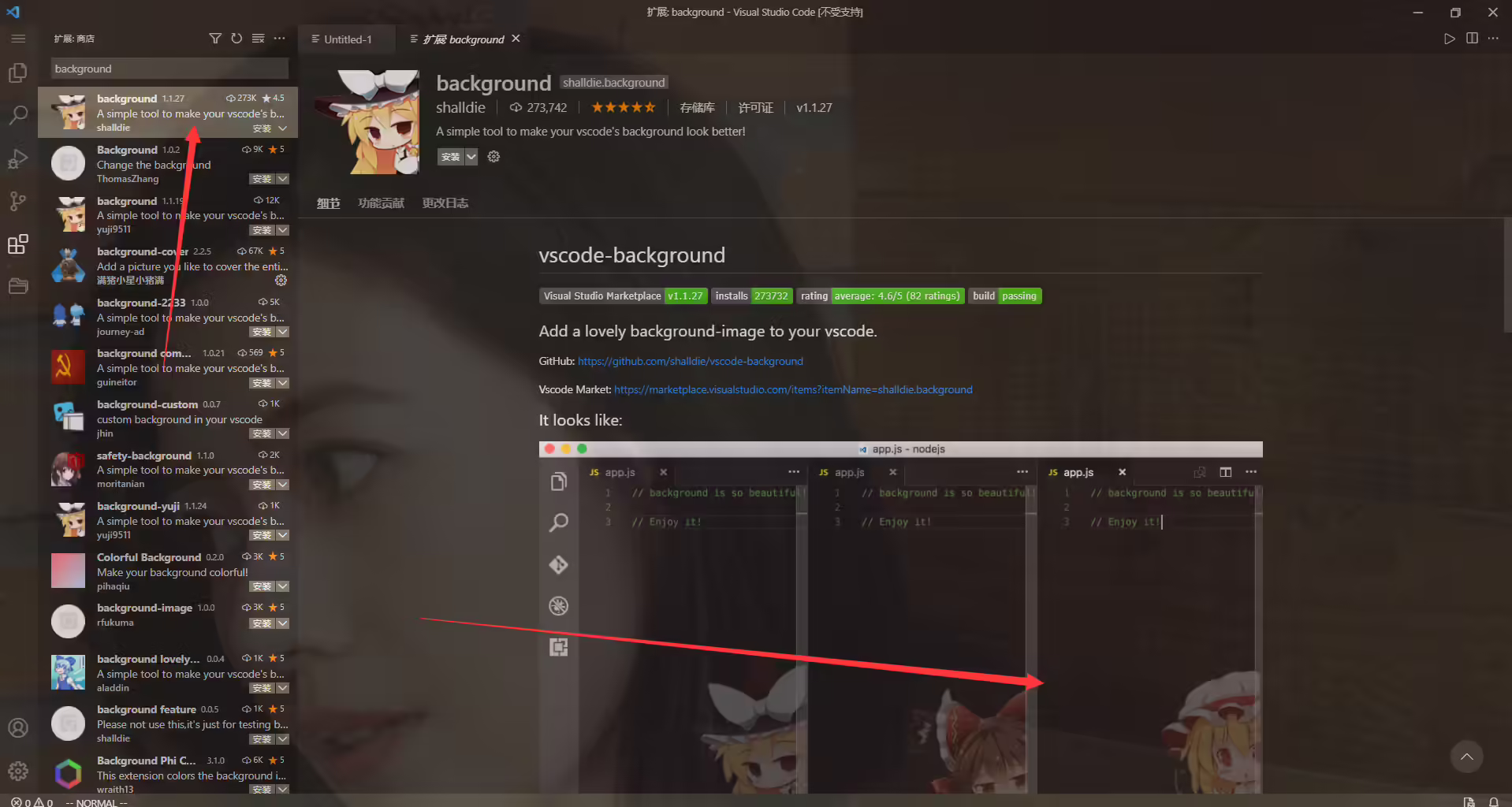The width and height of the screenshot is (1512, 807).
Task: Expand install dropdown for Colorful Background
Action: (x=283, y=586)
